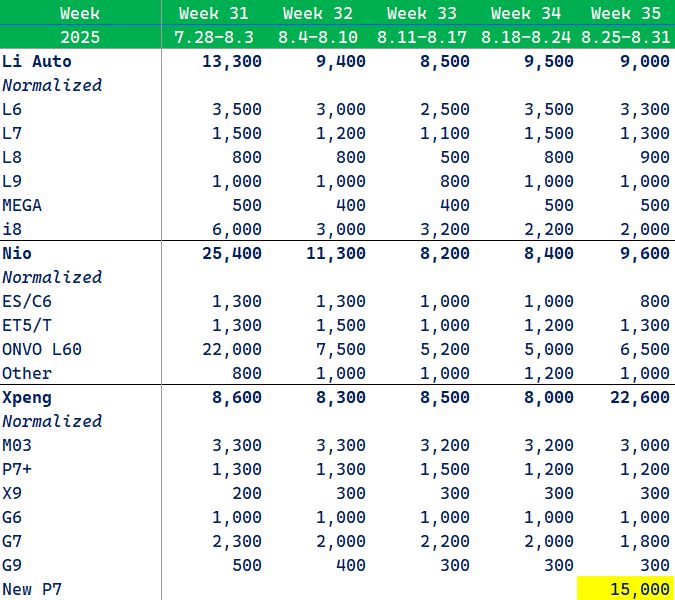Select ONVO L60 Week 35 value 6,500
This screenshot has width=675, height=600.
click(645, 349)
